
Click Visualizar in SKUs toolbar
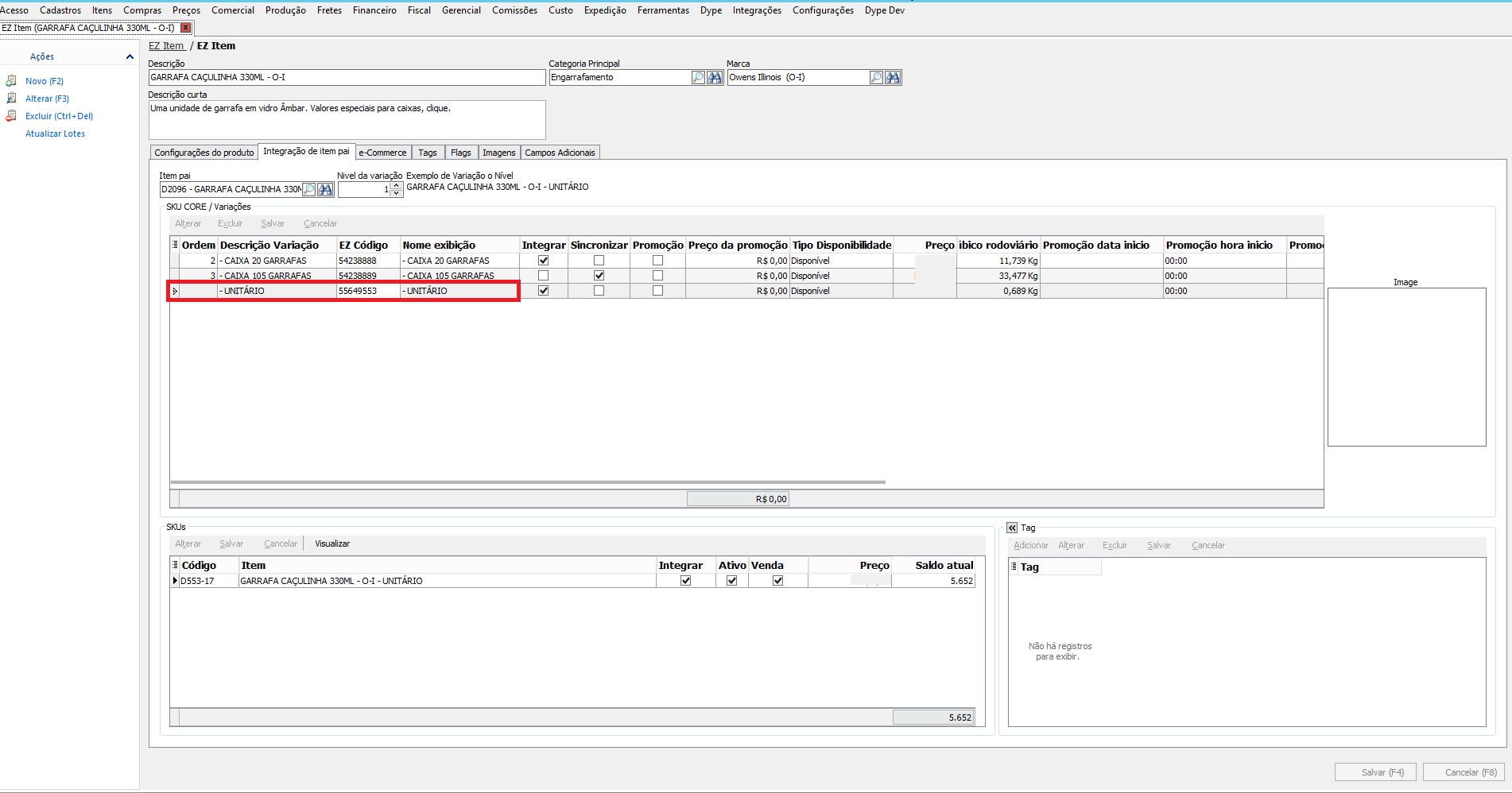coord(332,544)
